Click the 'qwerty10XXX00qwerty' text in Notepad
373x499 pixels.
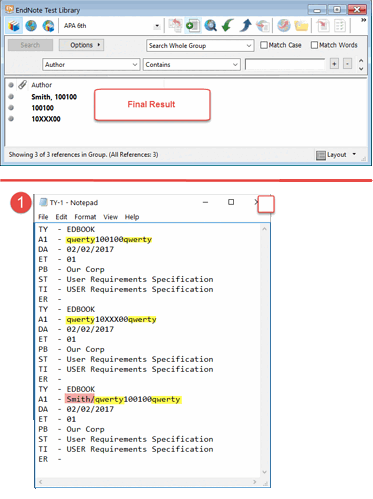point(111,319)
